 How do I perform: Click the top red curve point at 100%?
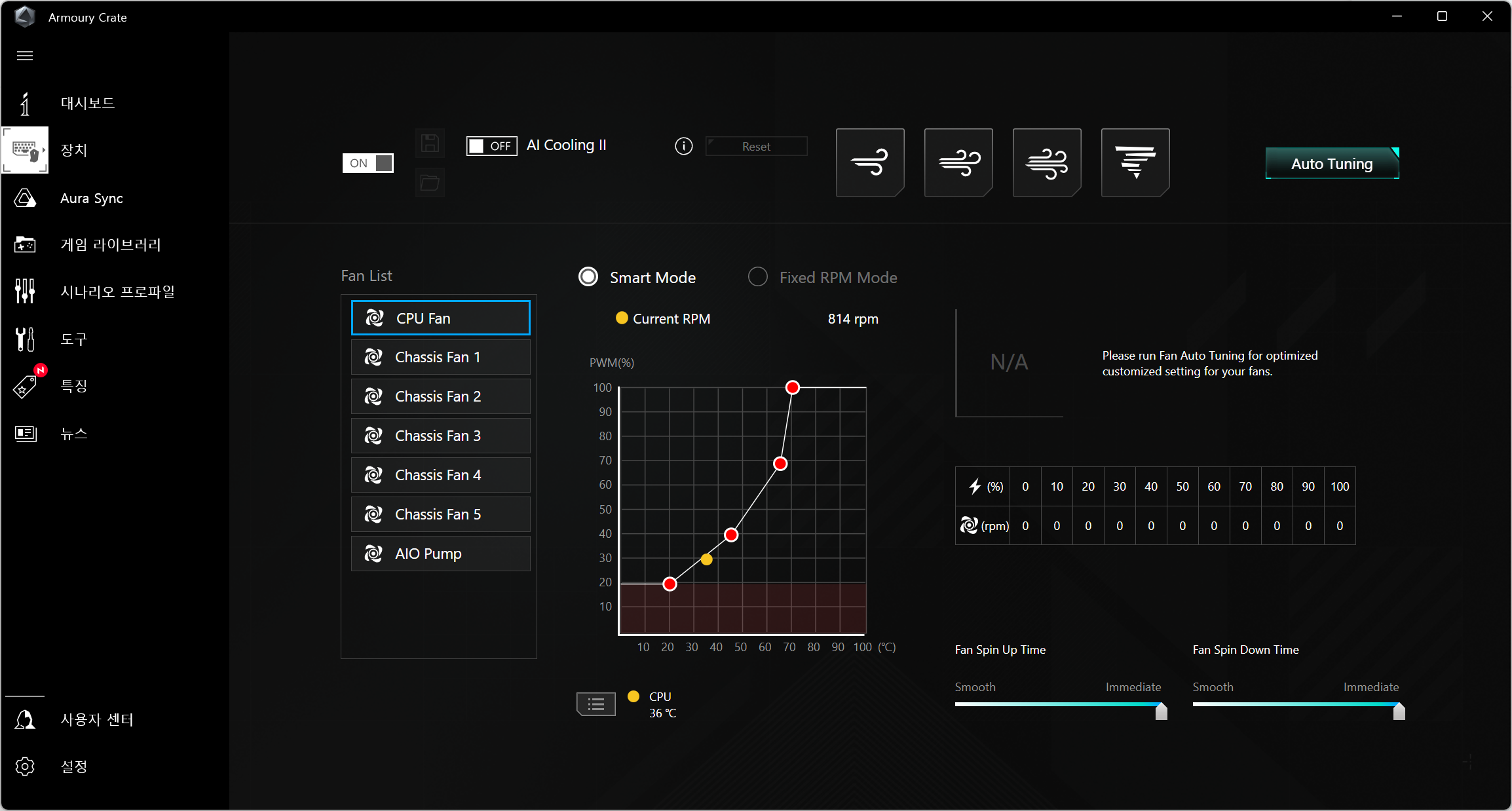[792, 388]
